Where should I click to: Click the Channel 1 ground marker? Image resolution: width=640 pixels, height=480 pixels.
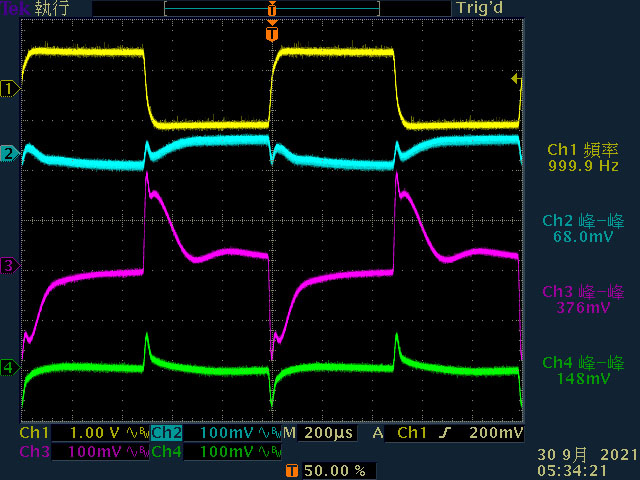tap(10, 89)
